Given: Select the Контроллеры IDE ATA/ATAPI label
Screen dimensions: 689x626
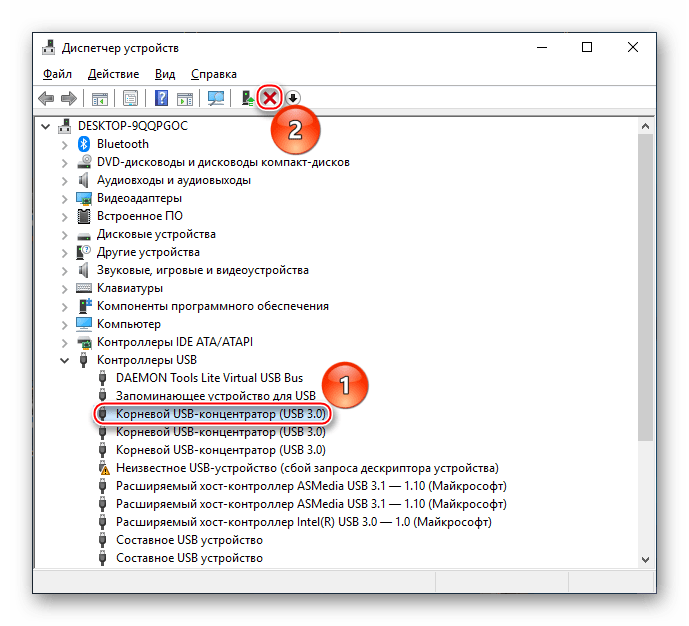Looking at the screenshot, I should (175, 342).
